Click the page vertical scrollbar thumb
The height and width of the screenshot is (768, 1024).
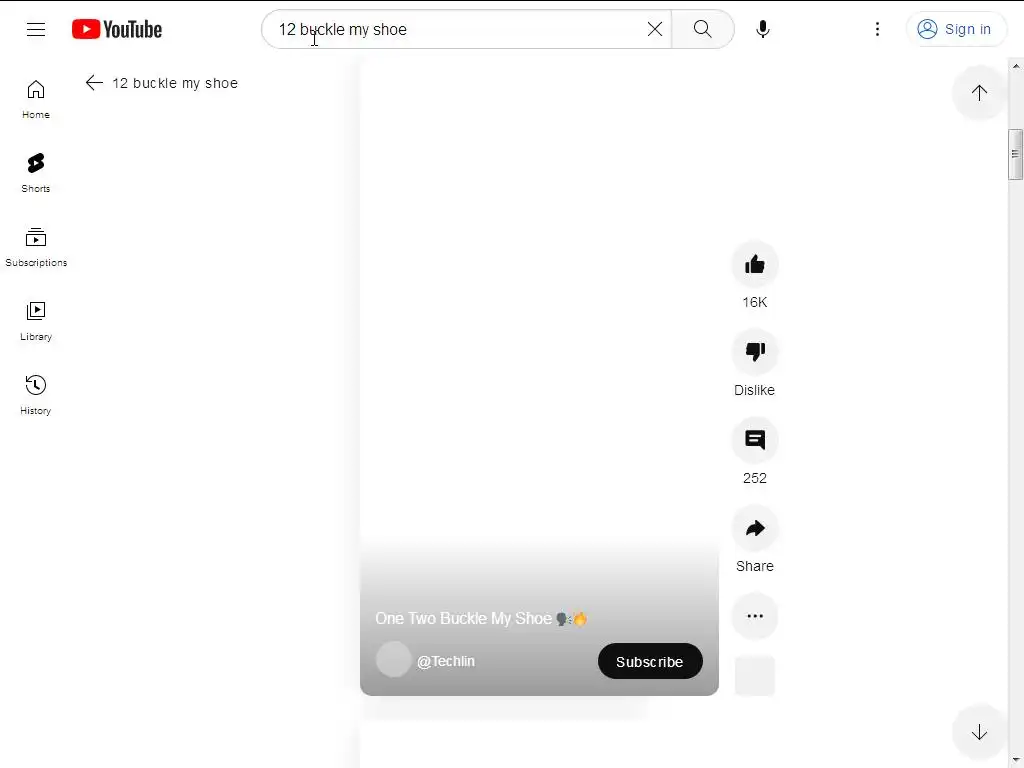pyautogui.click(x=1015, y=154)
